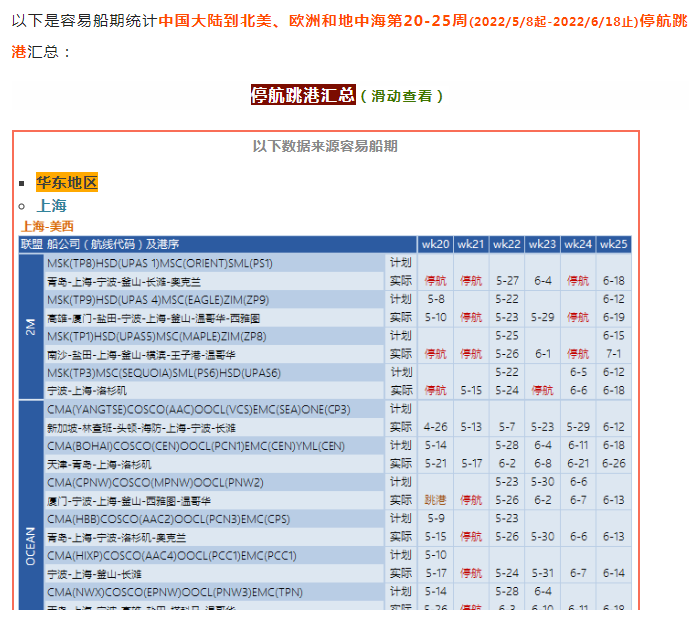Image resolution: width=695 pixels, height=639 pixels.
Task: Click 停航 in wk20 of 青岛-上海-宁波-釜山-长滩-奥克兰 row
Action: pos(435,281)
